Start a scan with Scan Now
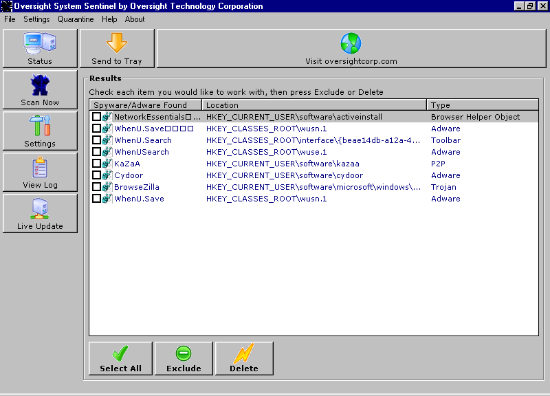550x396 pixels. (x=40, y=89)
